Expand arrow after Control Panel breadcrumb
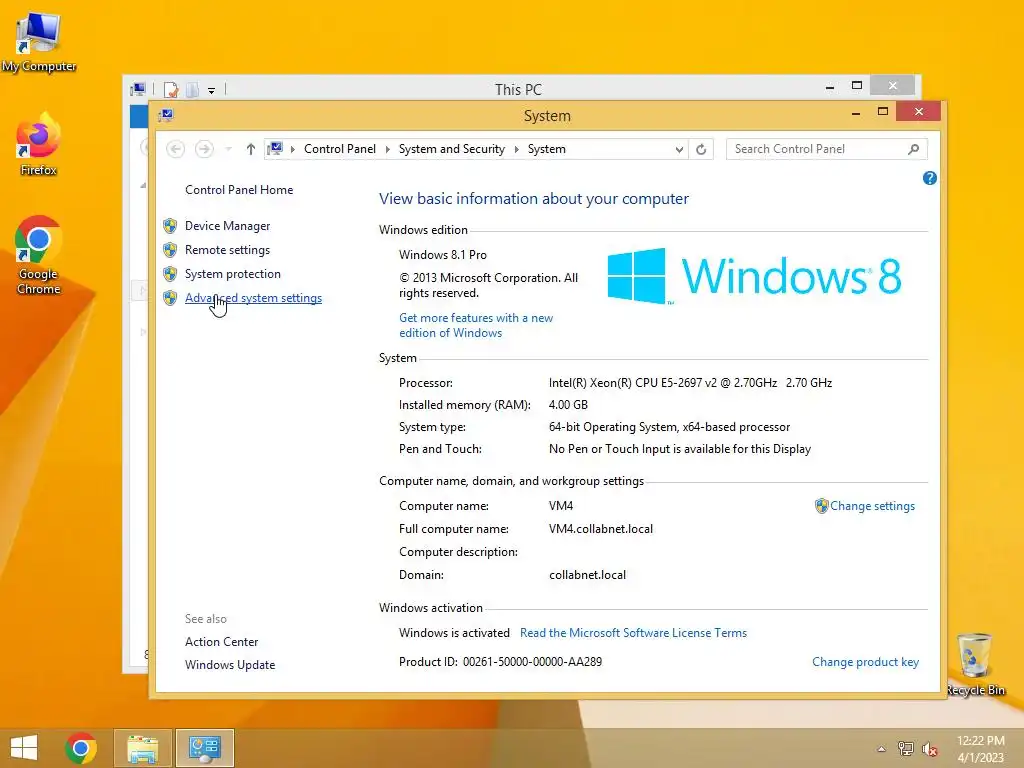 [x=387, y=150]
